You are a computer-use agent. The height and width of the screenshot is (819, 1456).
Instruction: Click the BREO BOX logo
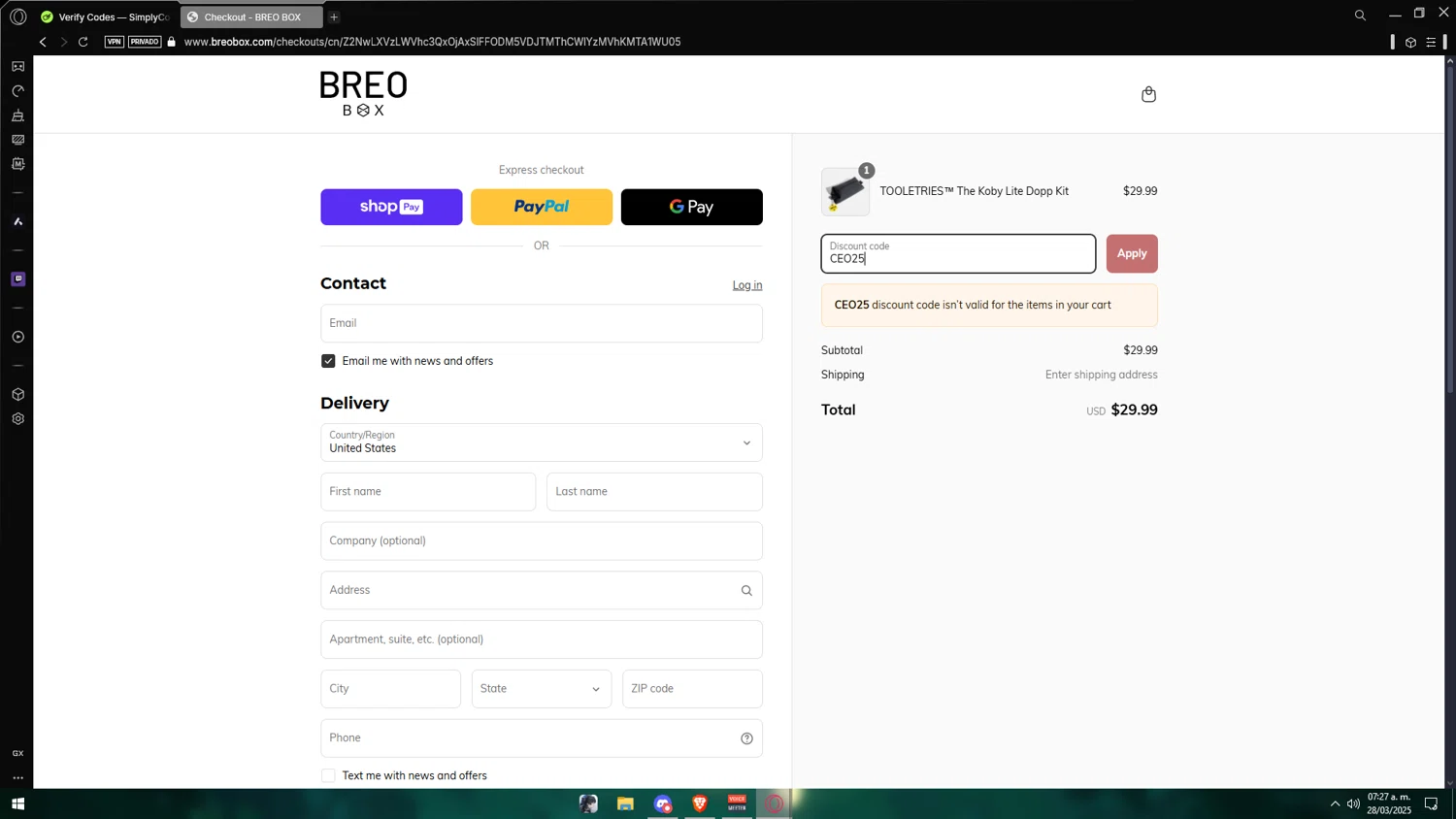[364, 93]
